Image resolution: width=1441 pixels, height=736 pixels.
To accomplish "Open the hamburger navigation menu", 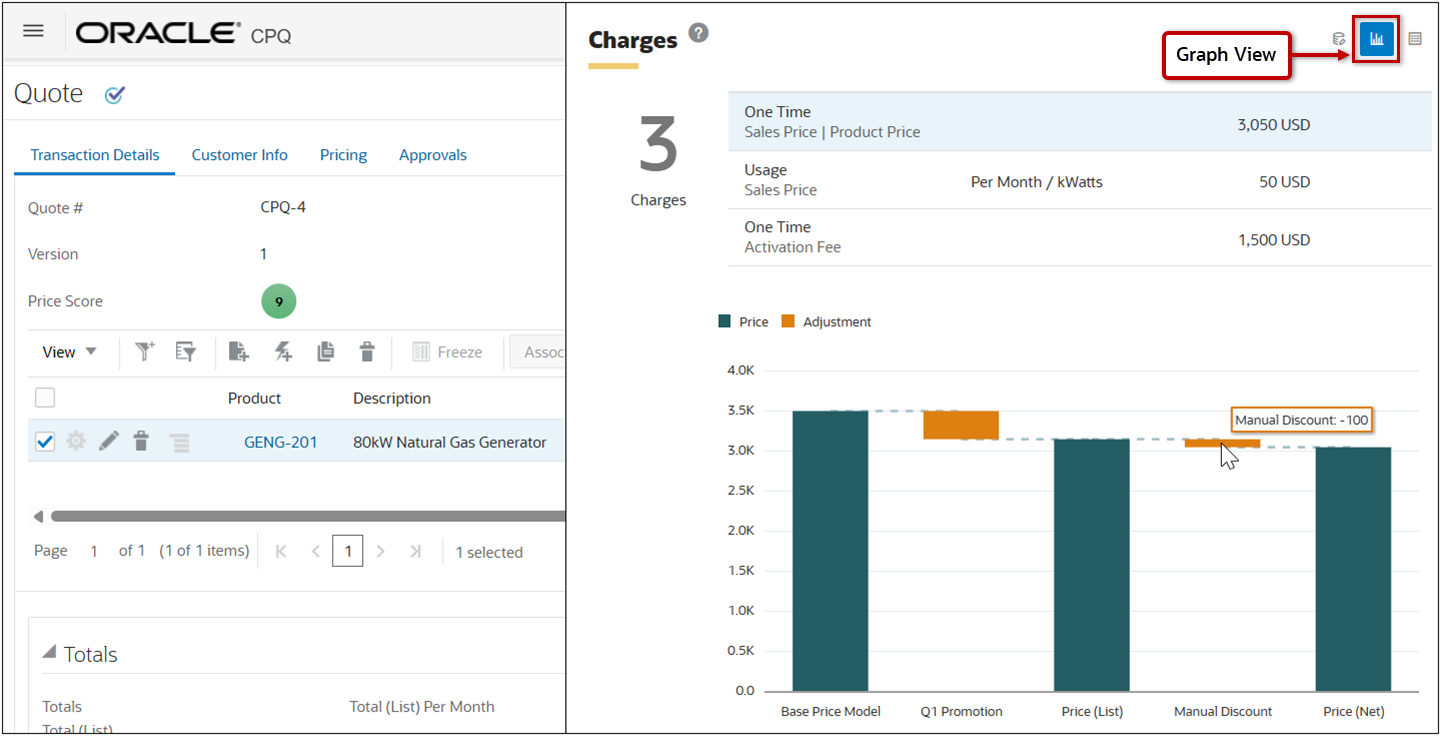I will tap(33, 31).
